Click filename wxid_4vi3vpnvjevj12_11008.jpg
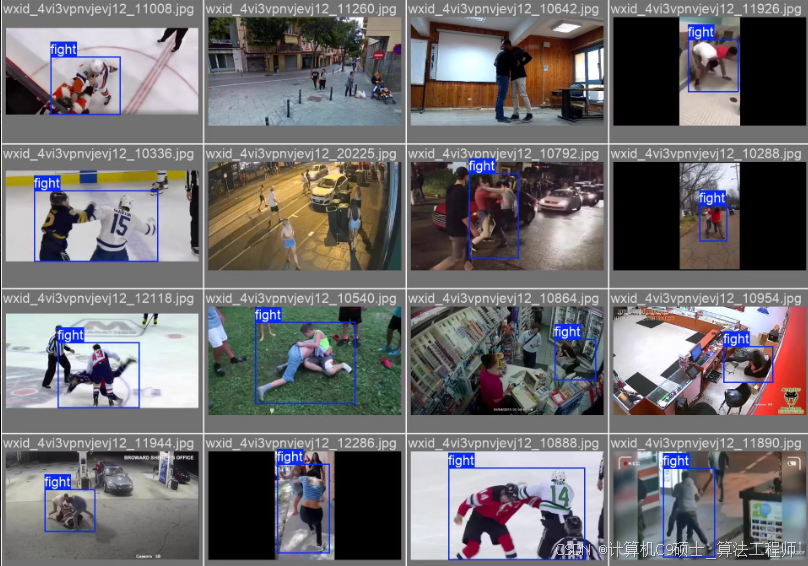The image size is (808, 566). point(98,9)
